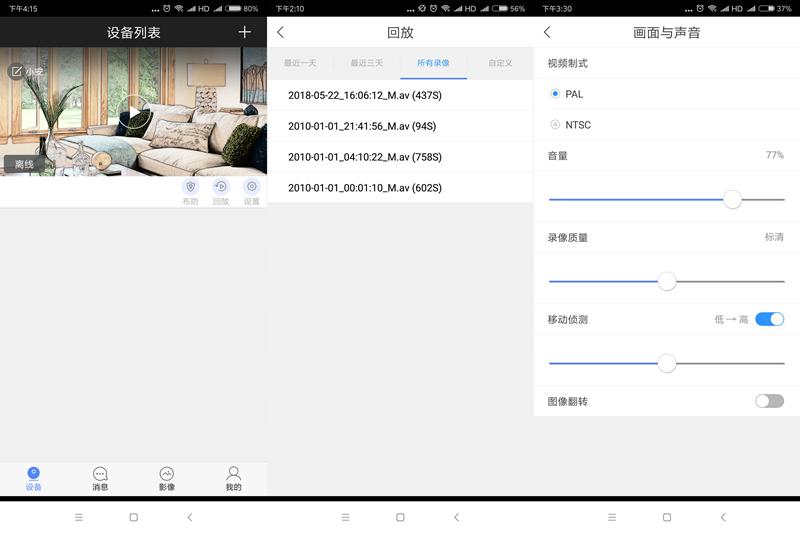Tap Android back key under 回放 screen

click(x=457, y=517)
